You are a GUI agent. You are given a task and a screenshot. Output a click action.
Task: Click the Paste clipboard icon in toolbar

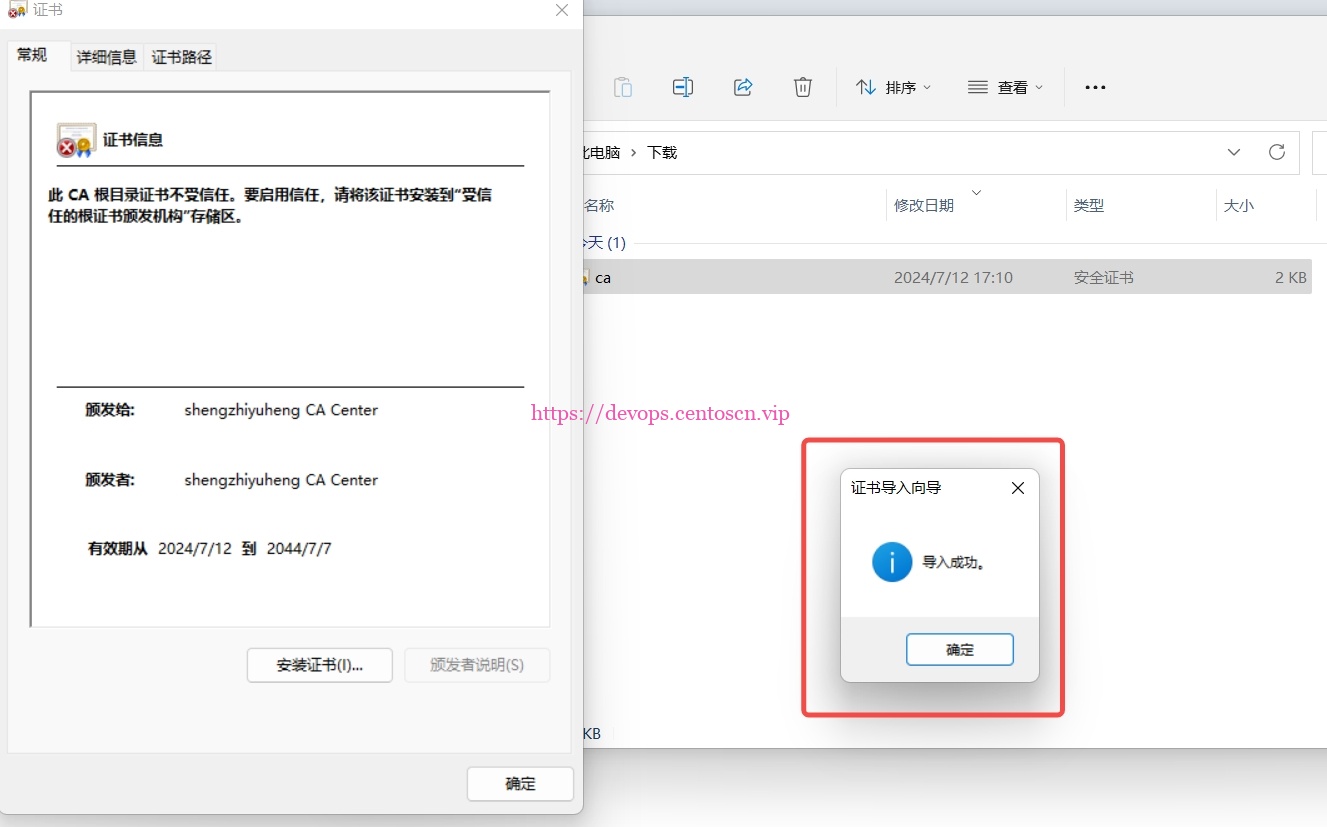[623, 87]
